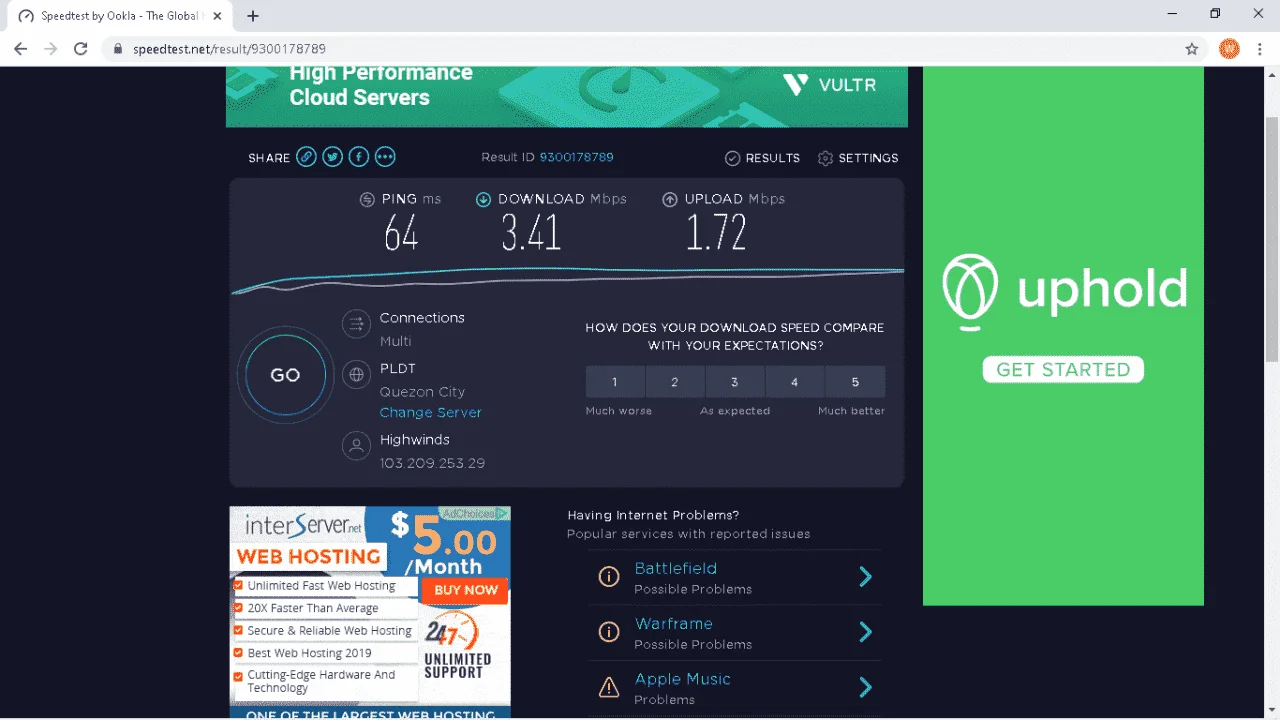Viewport: 1280px width, 720px height.
Task: Click the Multi connections text
Action: click(395, 341)
